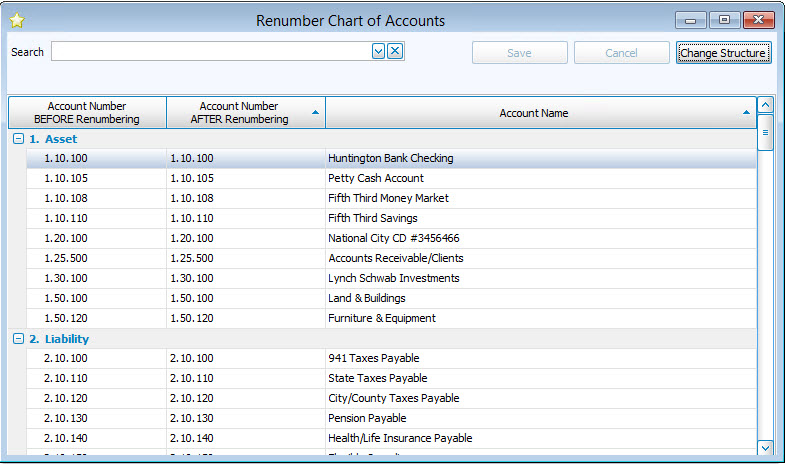Image resolution: width=785 pixels, height=464 pixels.
Task: Click Account Number BEFORE Renumbering column header
Action: coord(87,113)
